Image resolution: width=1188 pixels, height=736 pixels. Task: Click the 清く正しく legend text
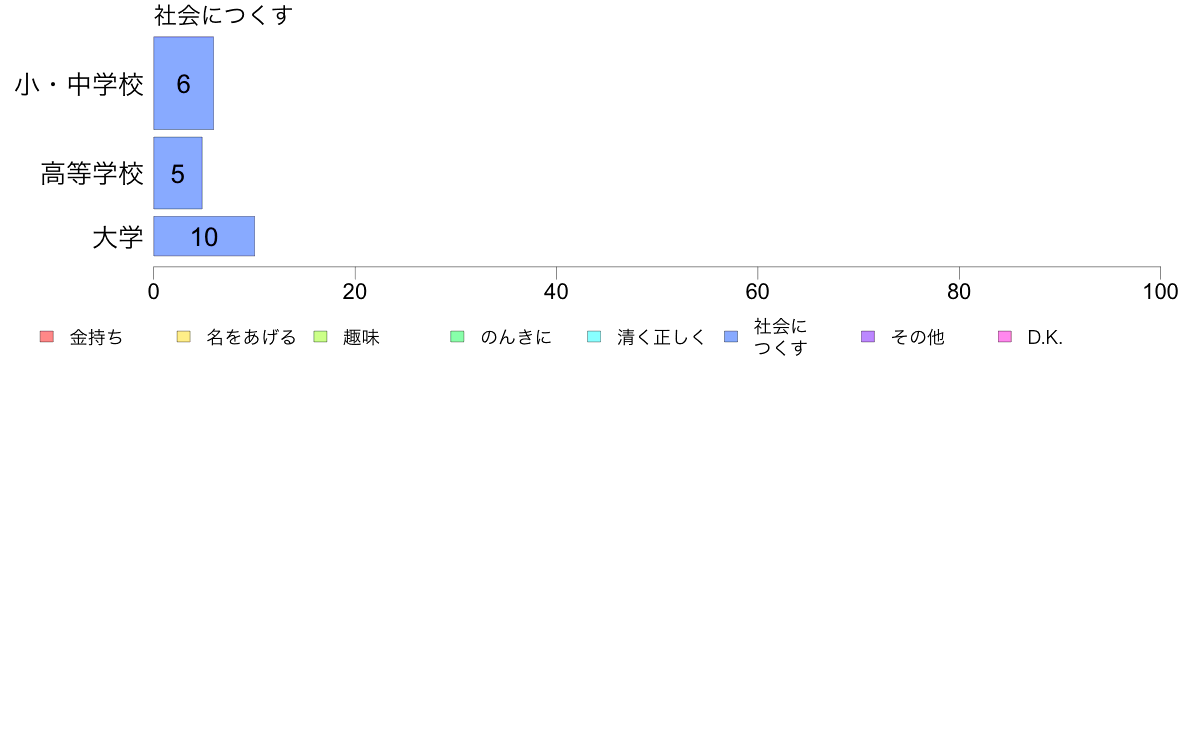[661, 337]
